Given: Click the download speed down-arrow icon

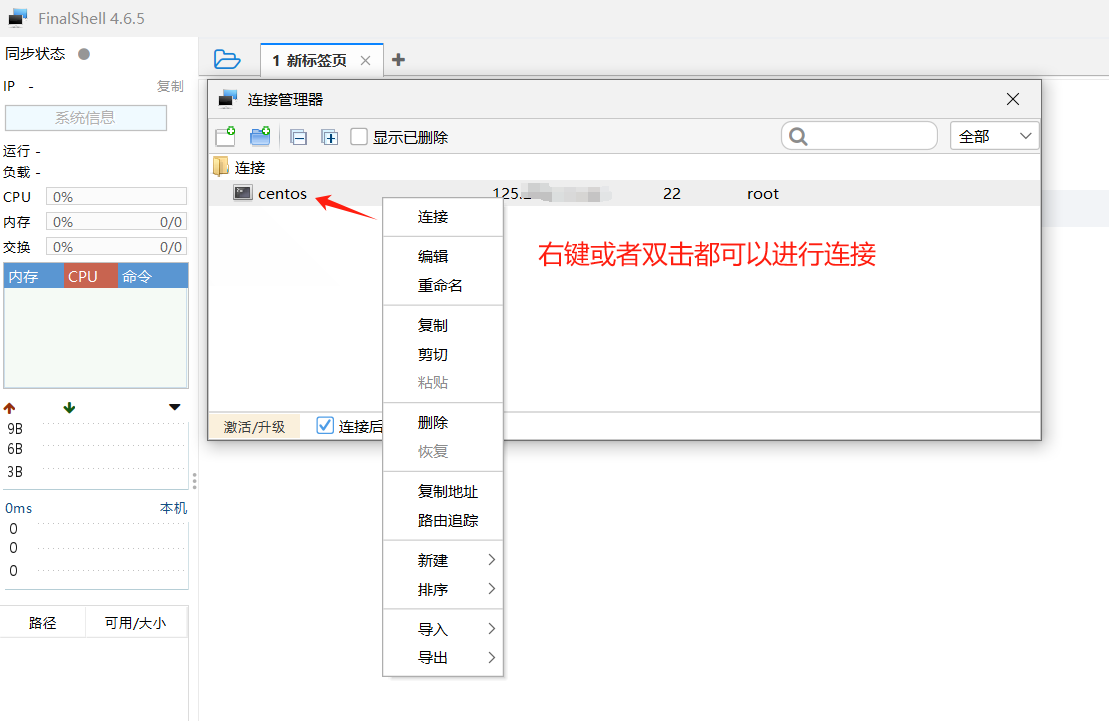Looking at the screenshot, I should tap(69, 408).
